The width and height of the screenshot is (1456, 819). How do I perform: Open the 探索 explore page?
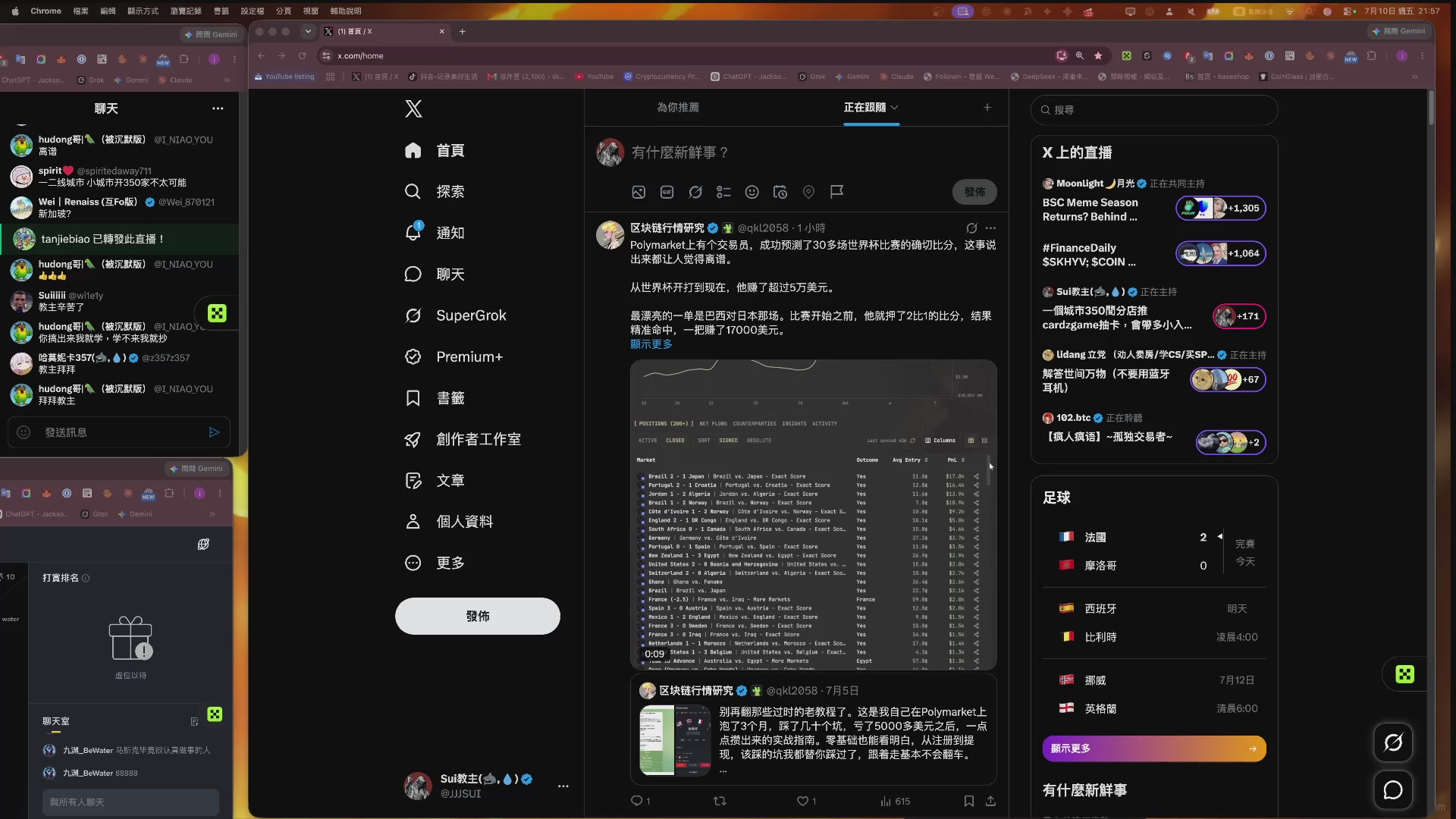435,191
